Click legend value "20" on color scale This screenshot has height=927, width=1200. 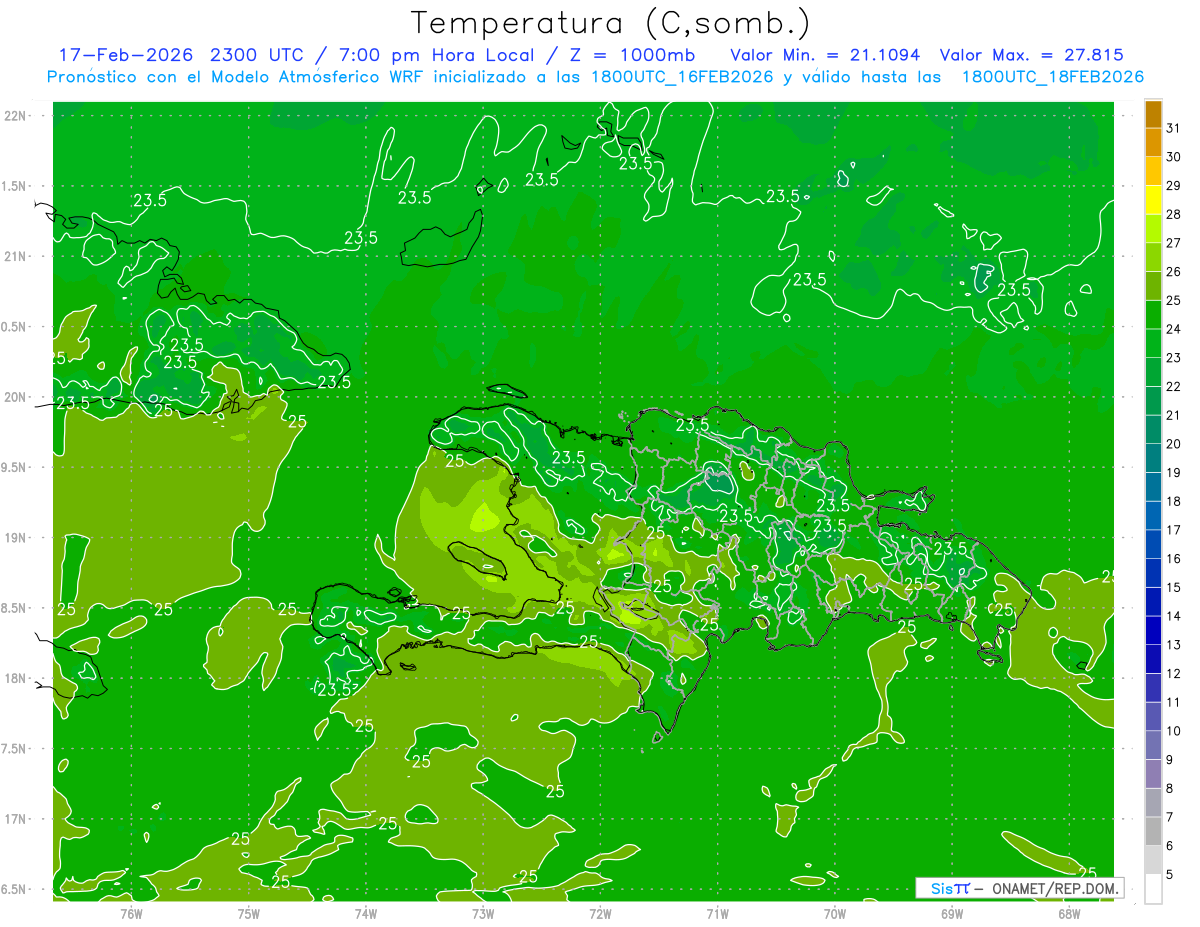point(1173,444)
